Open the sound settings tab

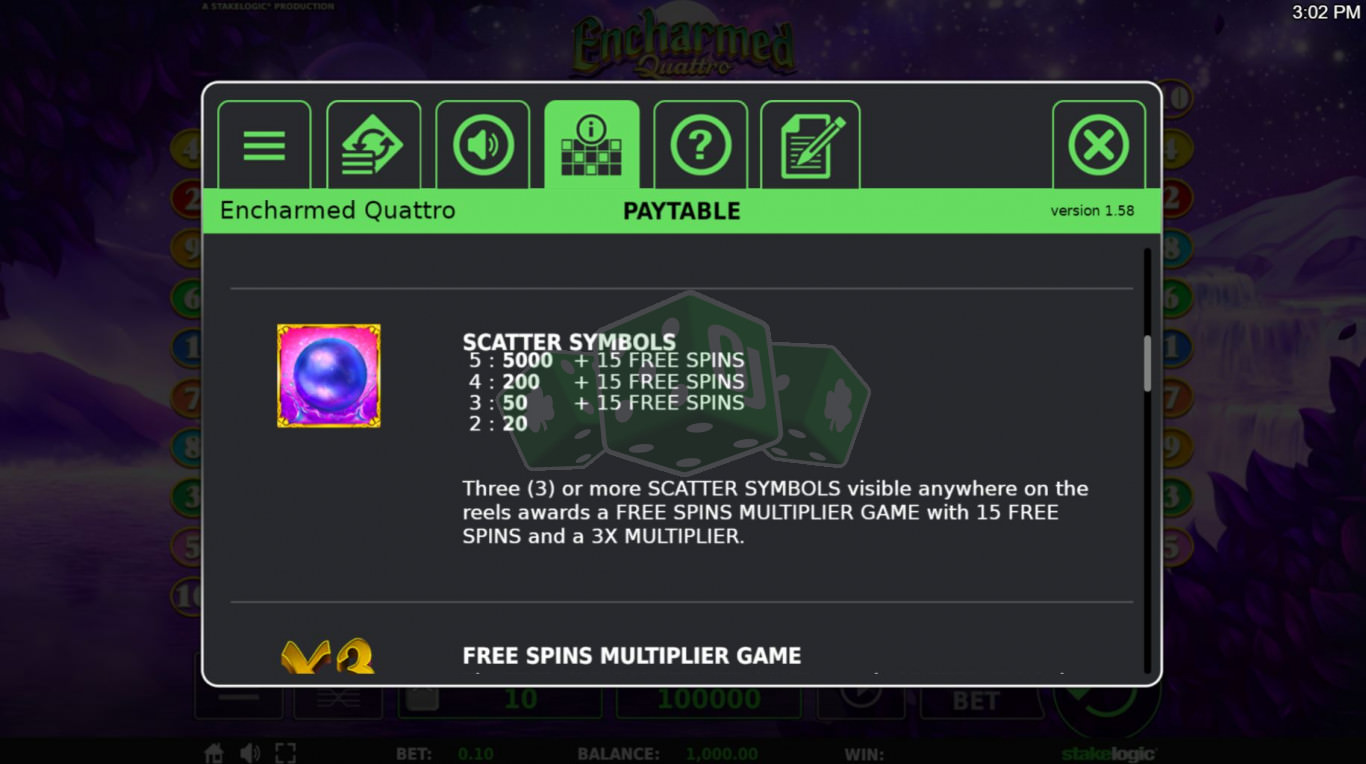[x=483, y=145]
